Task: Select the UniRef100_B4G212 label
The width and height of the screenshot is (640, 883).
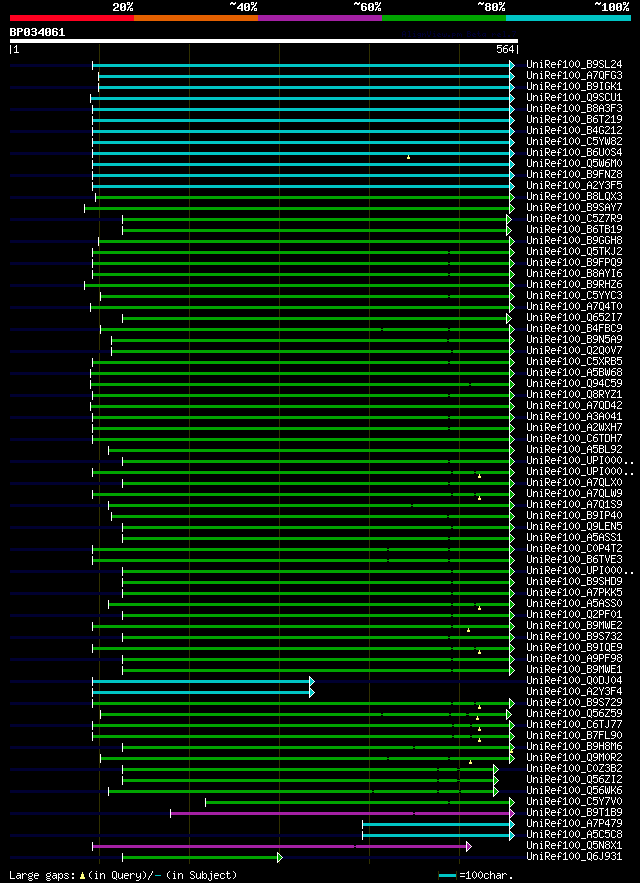Action: click(574, 131)
